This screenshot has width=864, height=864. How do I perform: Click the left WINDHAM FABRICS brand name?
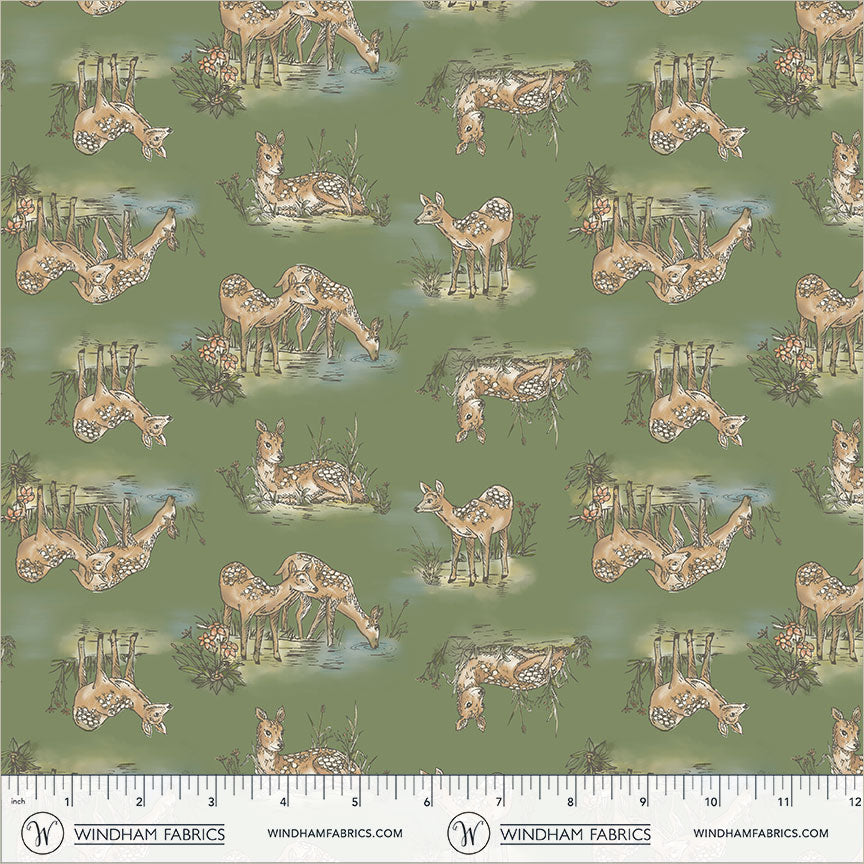tap(150, 833)
